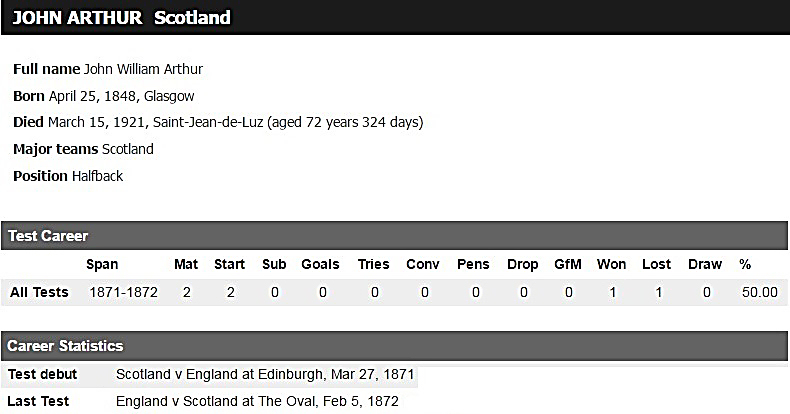The width and height of the screenshot is (790, 414).
Task: Click the All Tests row label
Action: coord(39,292)
